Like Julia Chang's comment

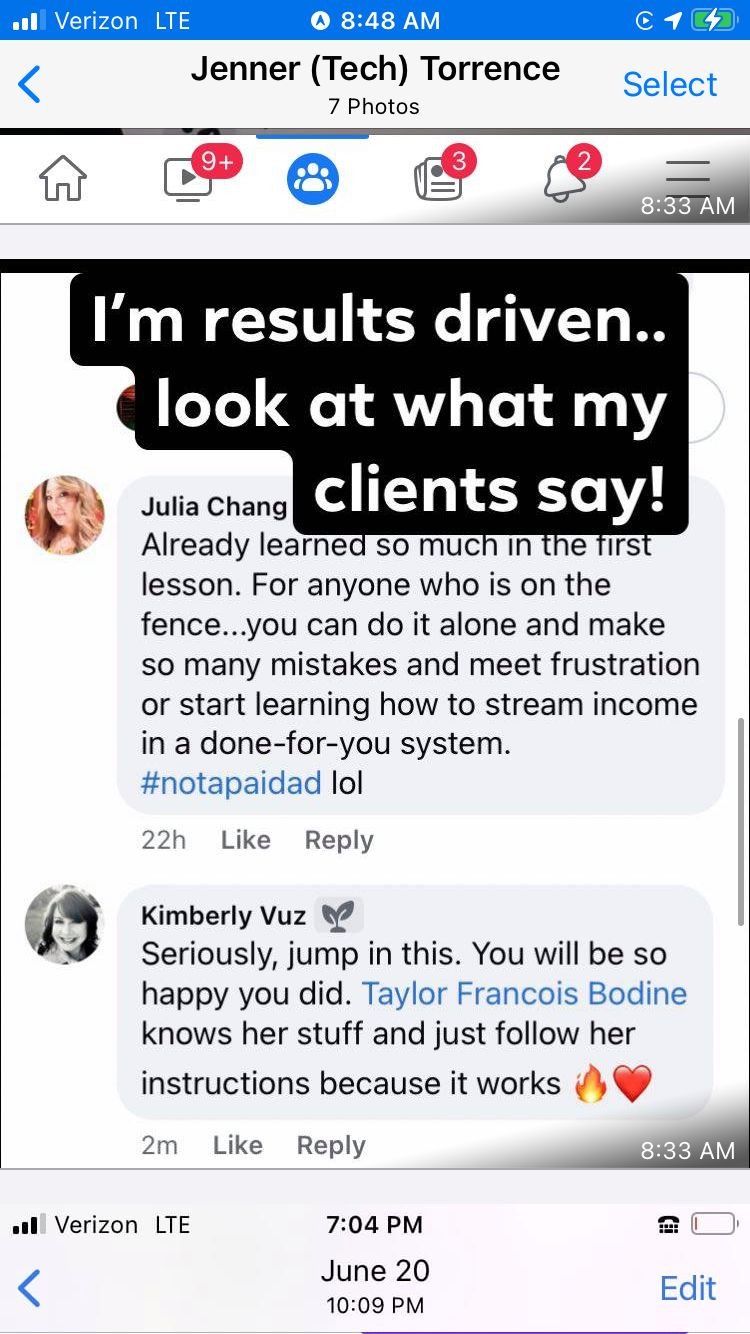[246, 840]
